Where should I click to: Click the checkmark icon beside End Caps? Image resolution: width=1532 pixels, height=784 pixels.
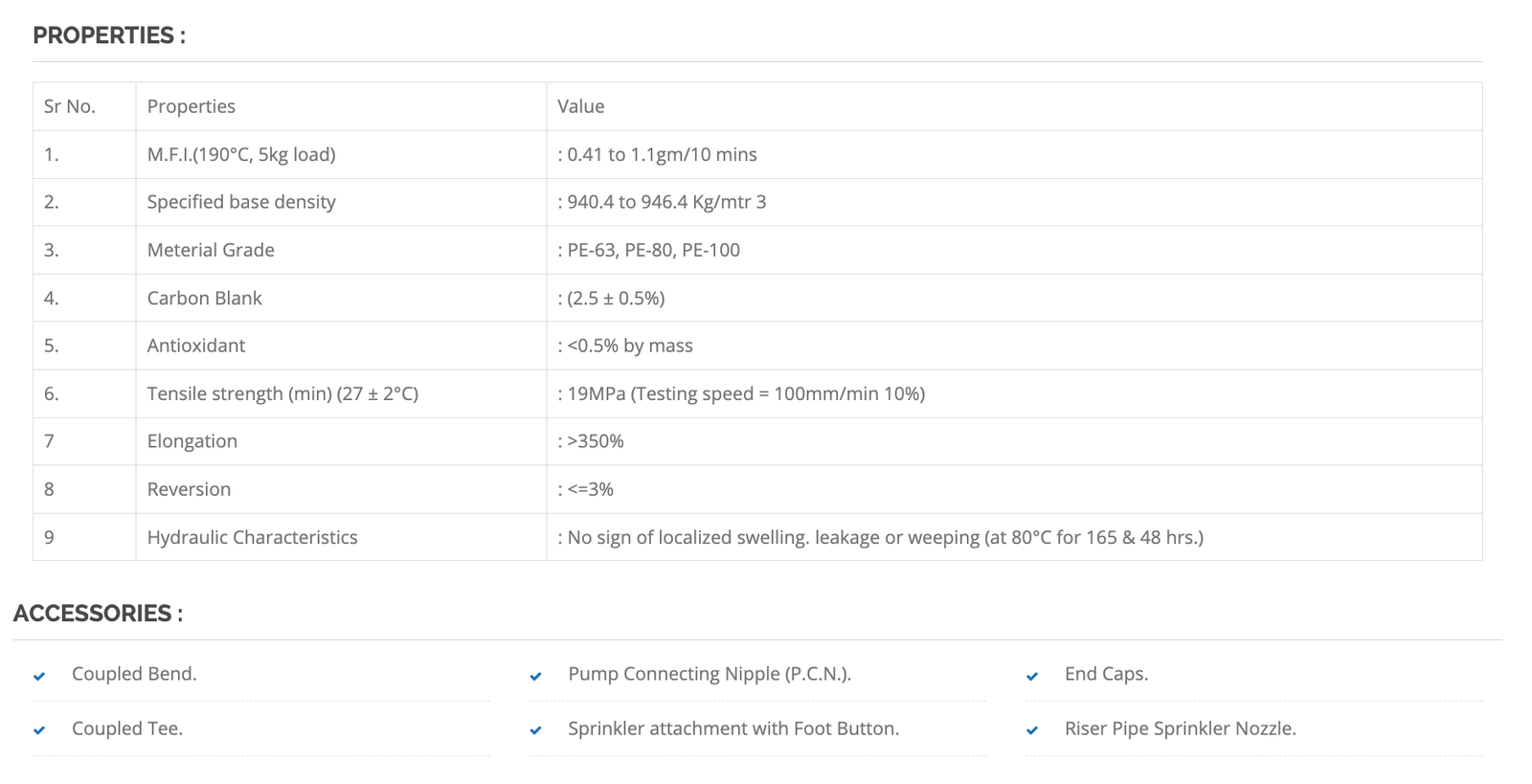pyautogui.click(x=1032, y=676)
